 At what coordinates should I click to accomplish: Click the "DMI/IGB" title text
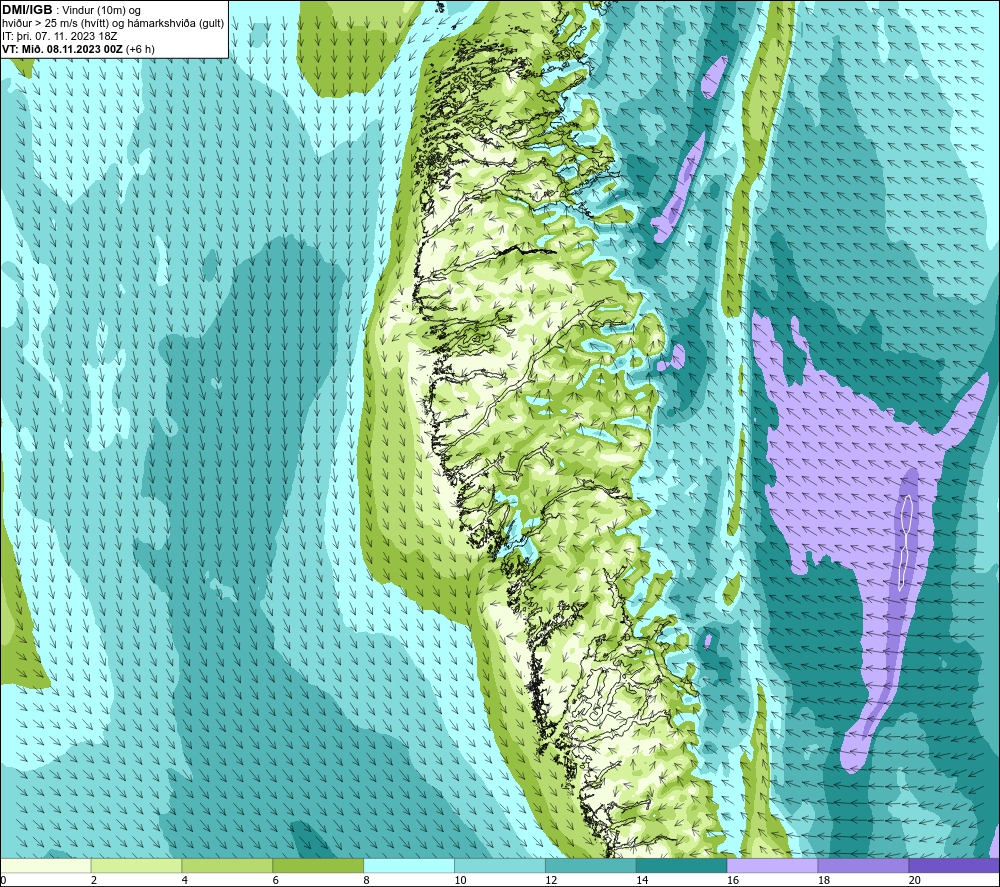tap(27, 10)
